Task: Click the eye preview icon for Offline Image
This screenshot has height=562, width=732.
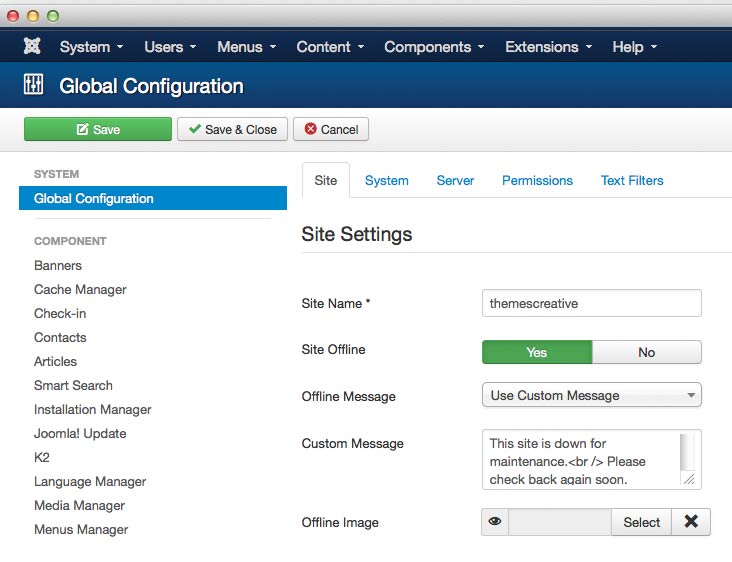Action: tap(495, 522)
